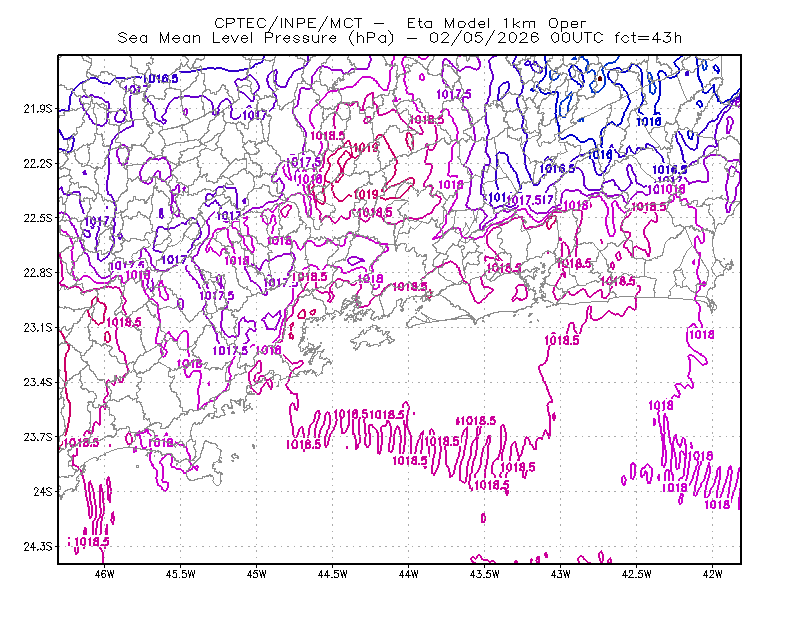
Task: Click the 43.5W longitude axis label
Action: (x=485, y=574)
